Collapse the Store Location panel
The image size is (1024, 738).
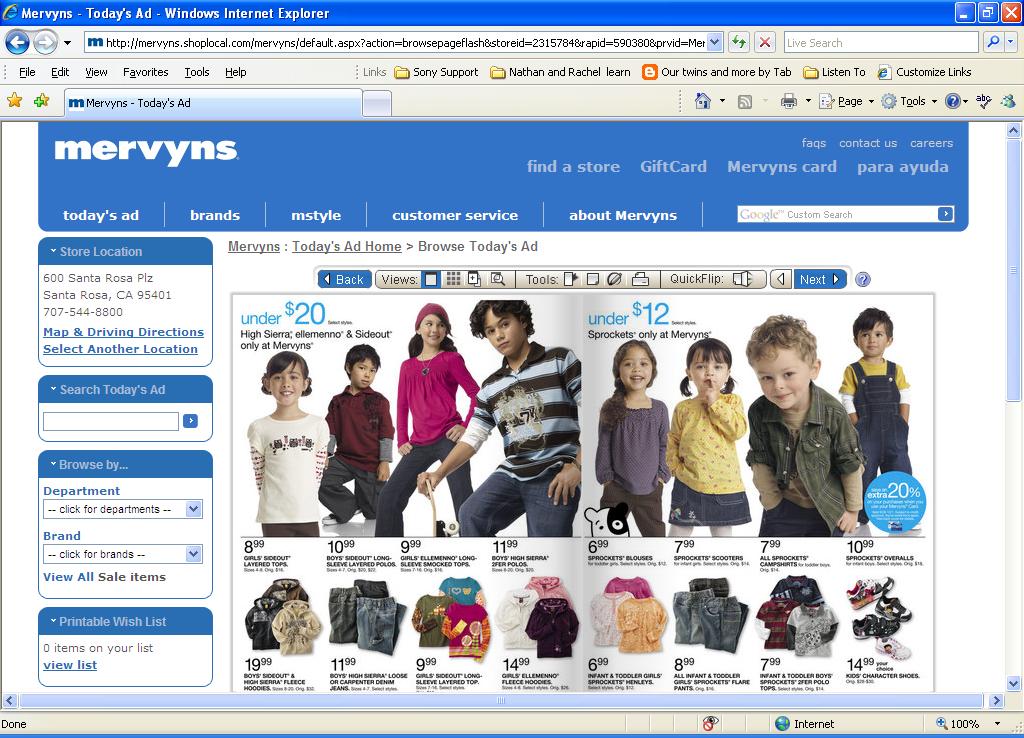click(x=53, y=251)
